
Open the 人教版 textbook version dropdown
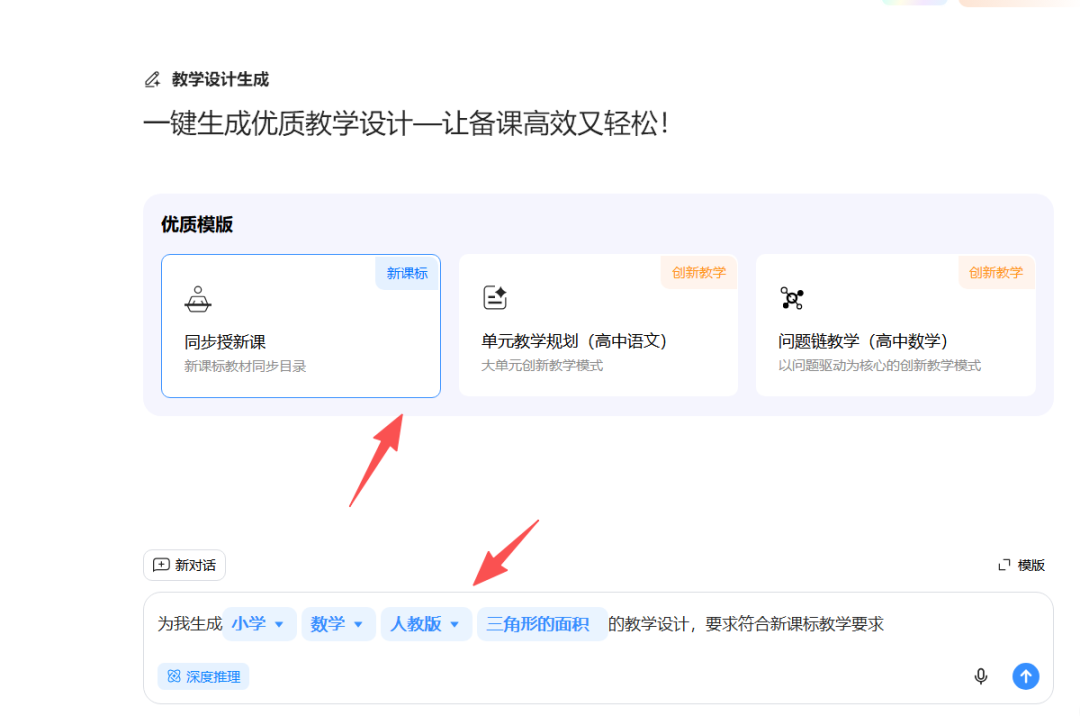[x=426, y=623]
